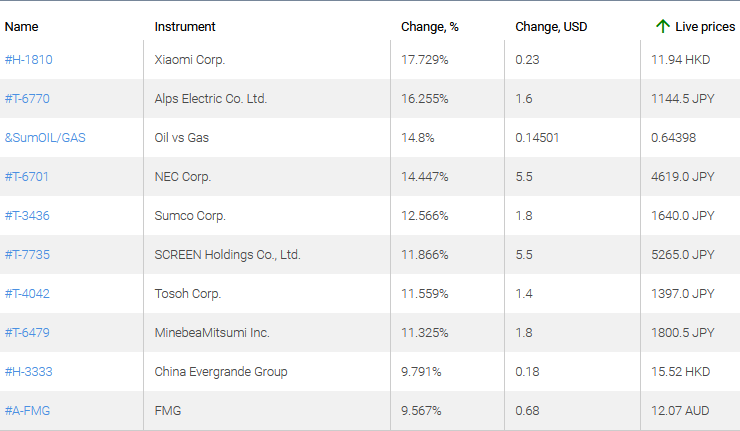The height and width of the screenshot is (431, 740).
Task: Click the Live prices column header
Action: [x=704, y=27]
